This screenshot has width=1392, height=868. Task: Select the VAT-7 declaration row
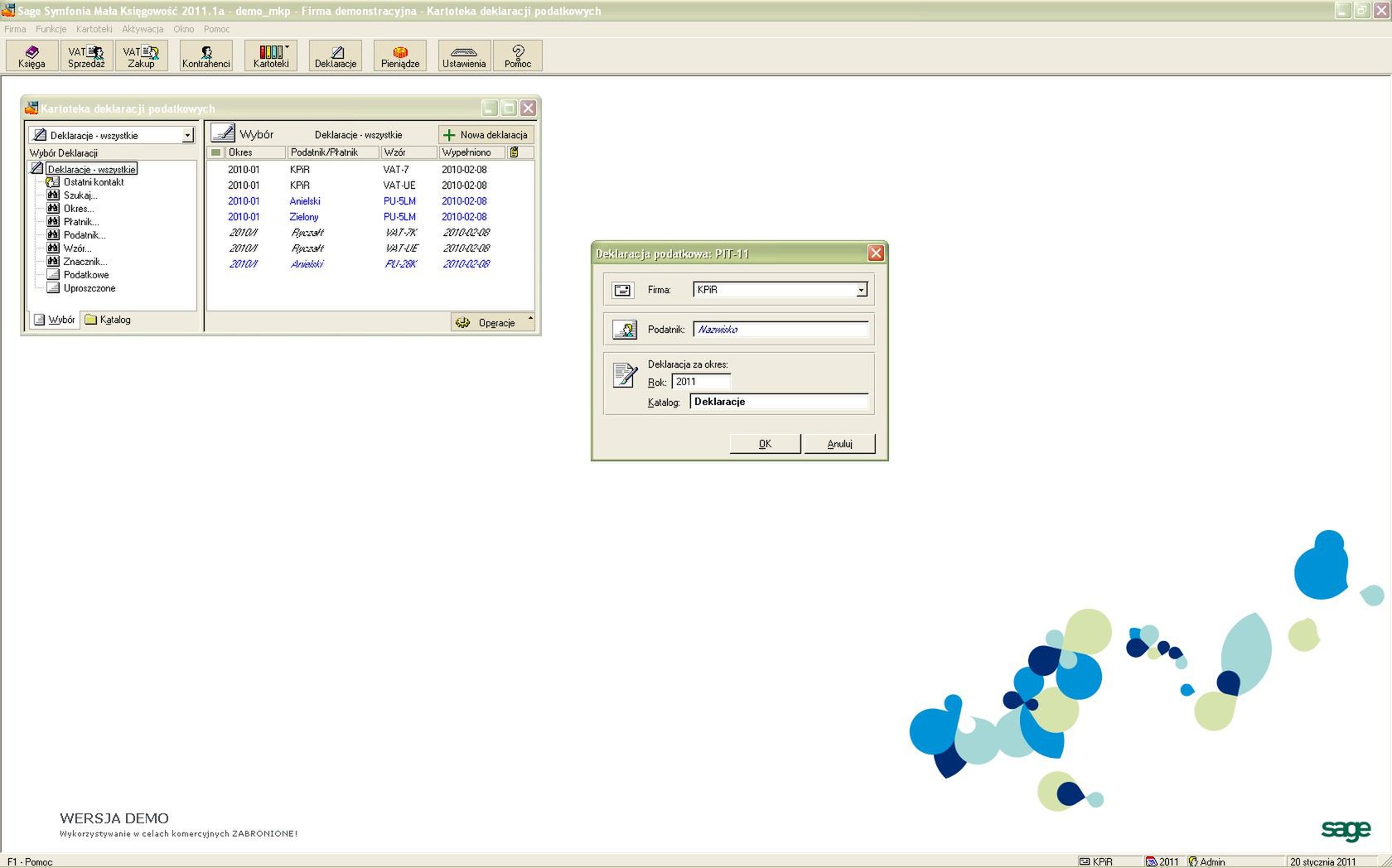click(x=370, y=170)
